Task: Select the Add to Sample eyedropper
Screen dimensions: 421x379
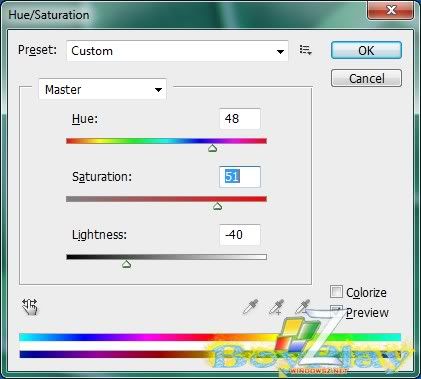Action: [x=277, y=307]
